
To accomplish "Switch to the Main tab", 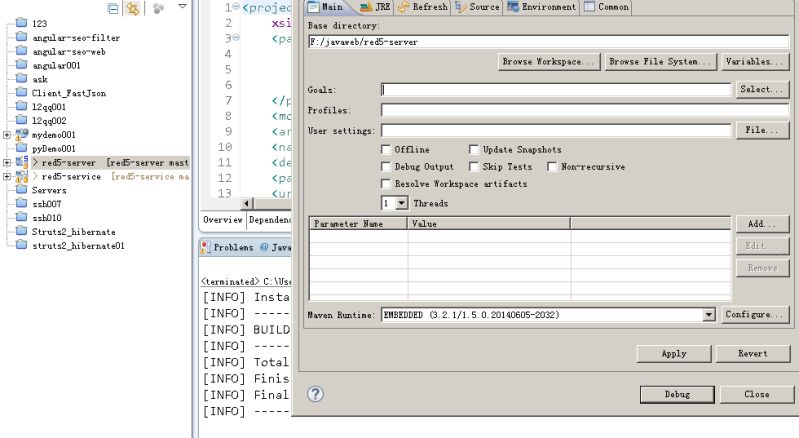I will pos(326,7).
